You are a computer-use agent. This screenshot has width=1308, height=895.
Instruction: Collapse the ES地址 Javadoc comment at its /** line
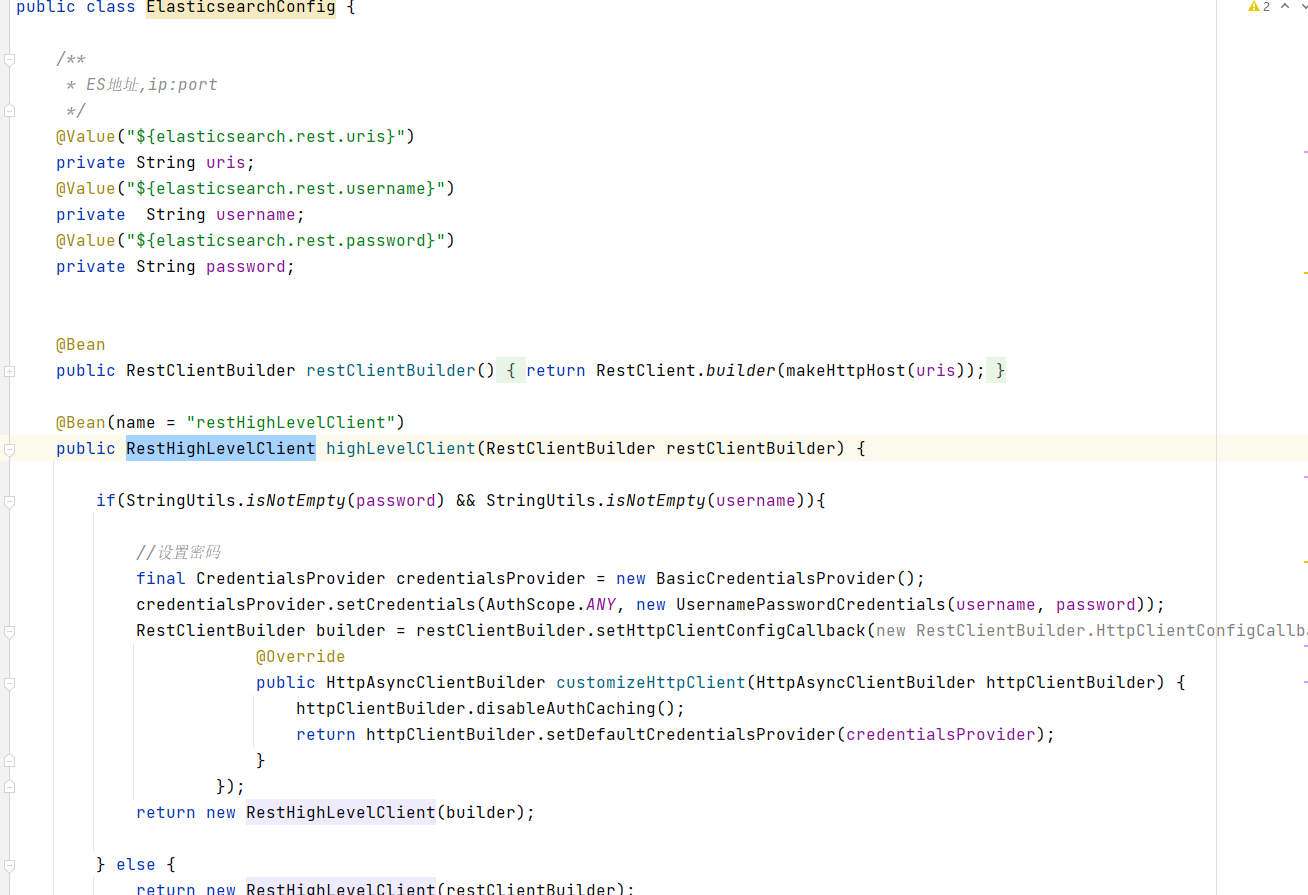[x=9, y=60]
